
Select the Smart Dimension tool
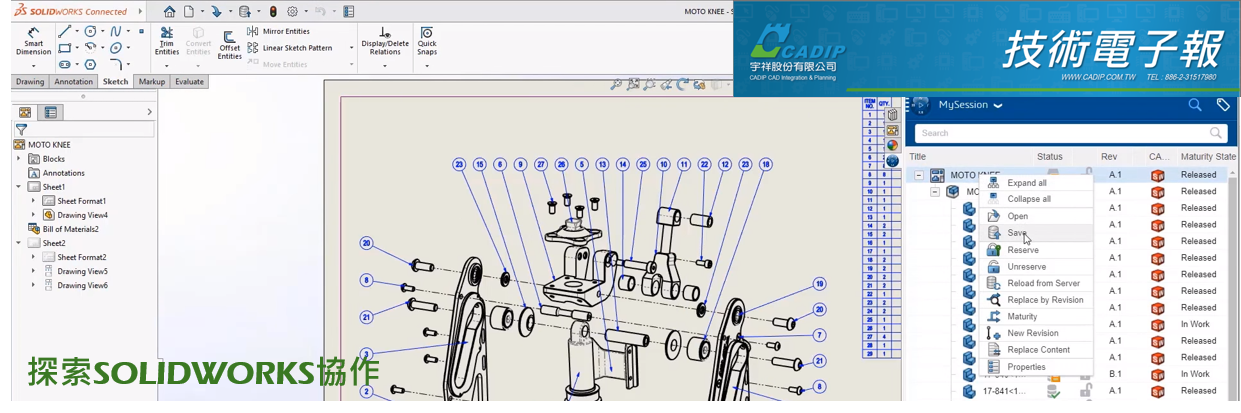(x=33, y=42)
